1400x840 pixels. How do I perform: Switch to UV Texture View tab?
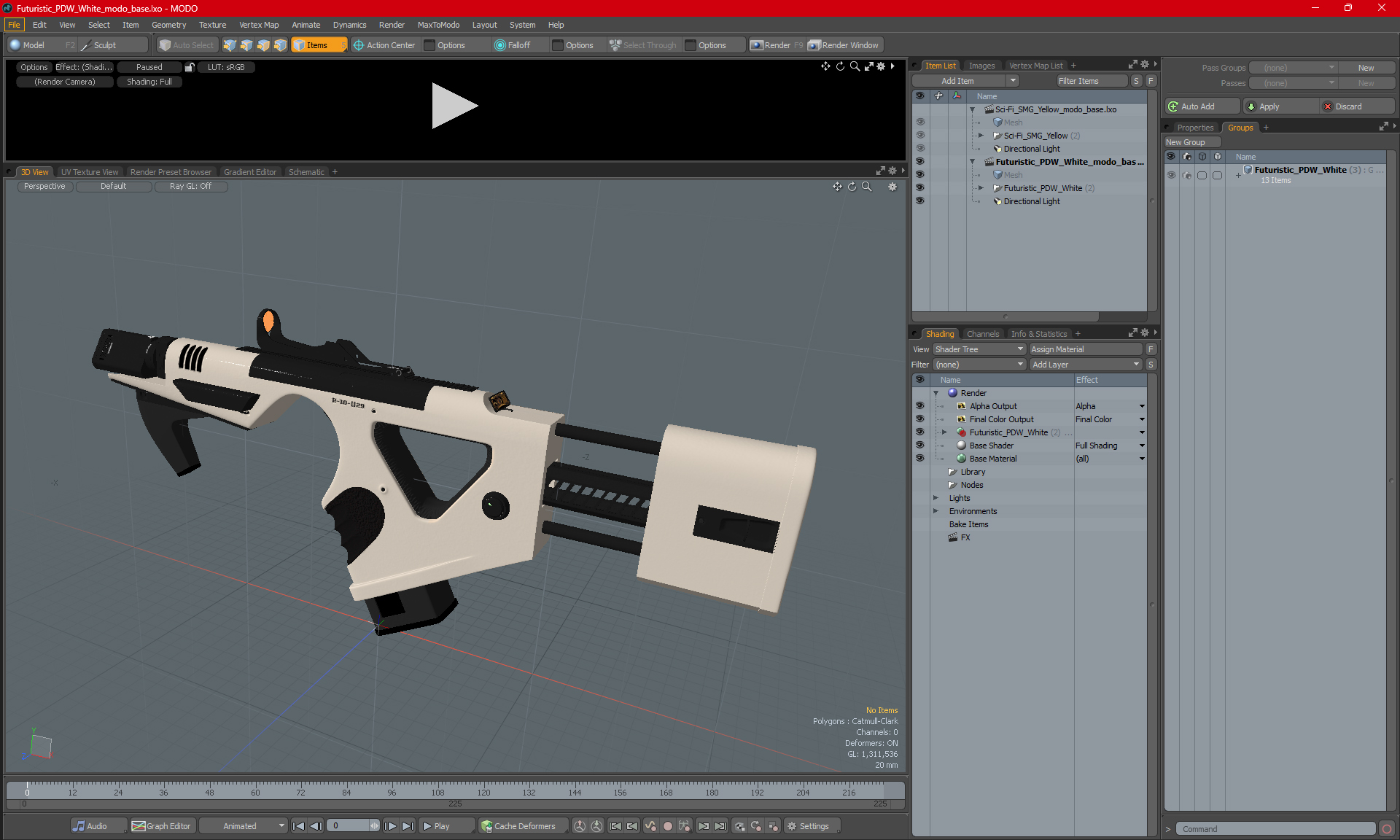[90, 172]
